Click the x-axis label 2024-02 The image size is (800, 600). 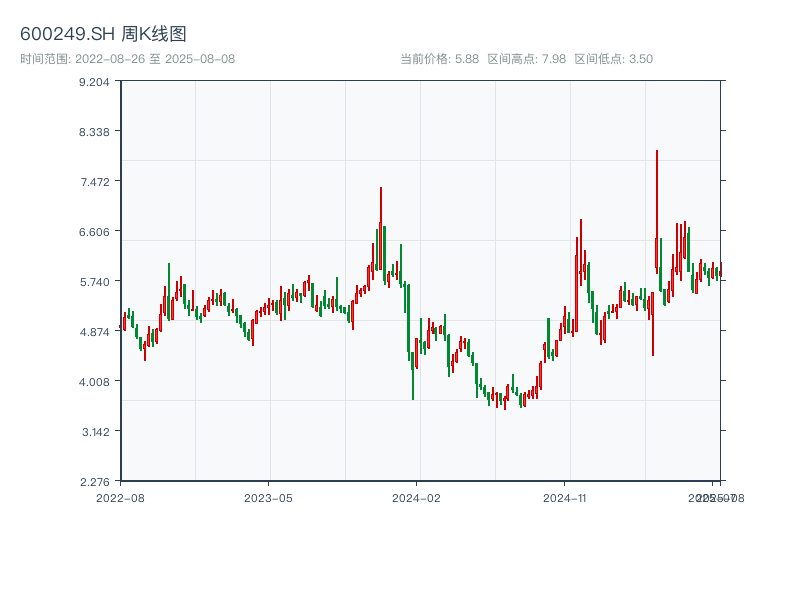[416, 498]
